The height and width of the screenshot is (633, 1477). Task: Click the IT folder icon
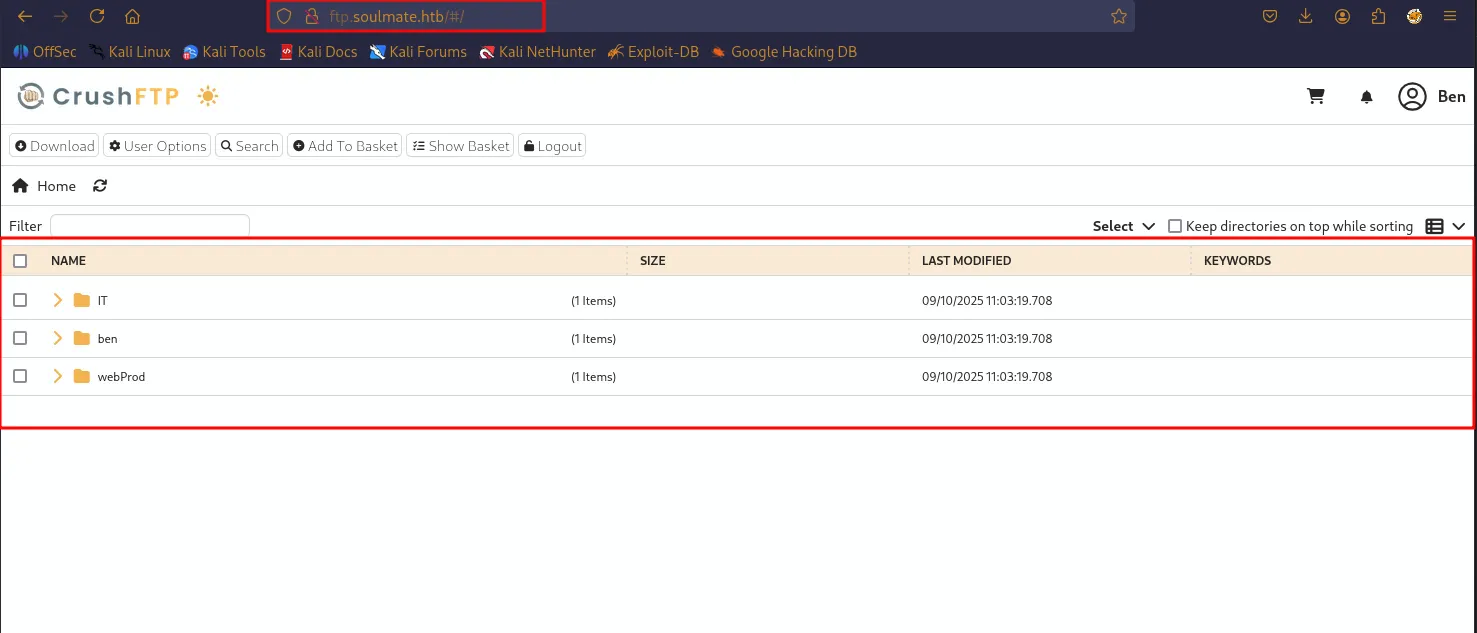coord(82,300)
